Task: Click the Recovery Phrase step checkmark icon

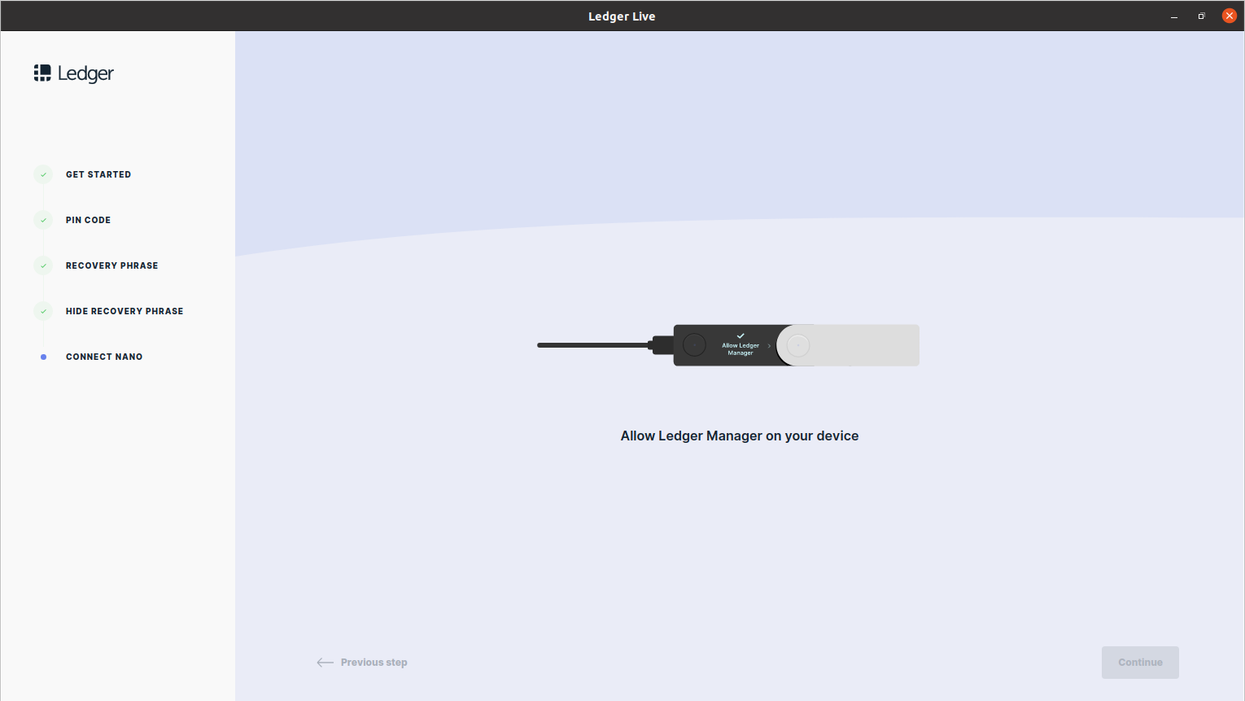Action: point(43,266)
